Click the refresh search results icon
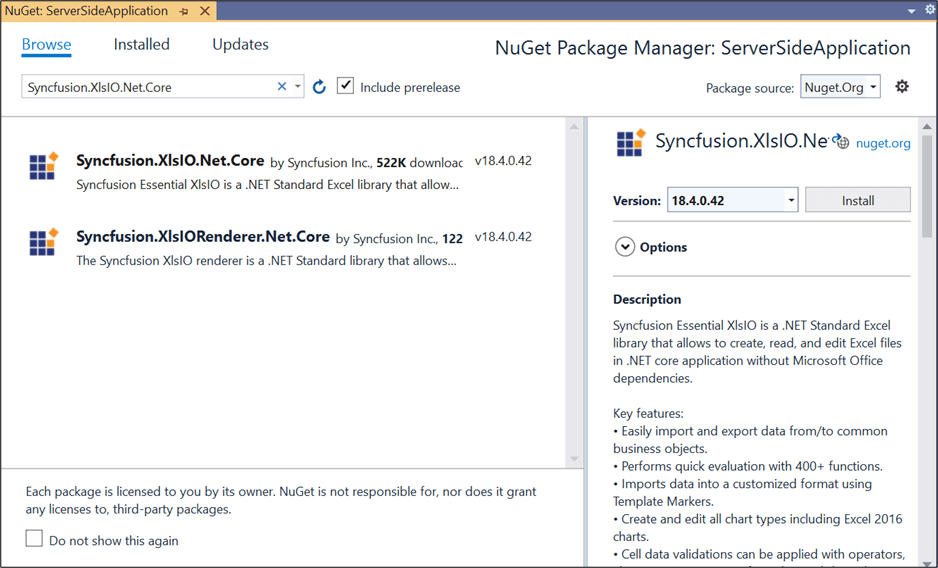Image resolution: width=938 pixels, height=568 pixels. 319,87
